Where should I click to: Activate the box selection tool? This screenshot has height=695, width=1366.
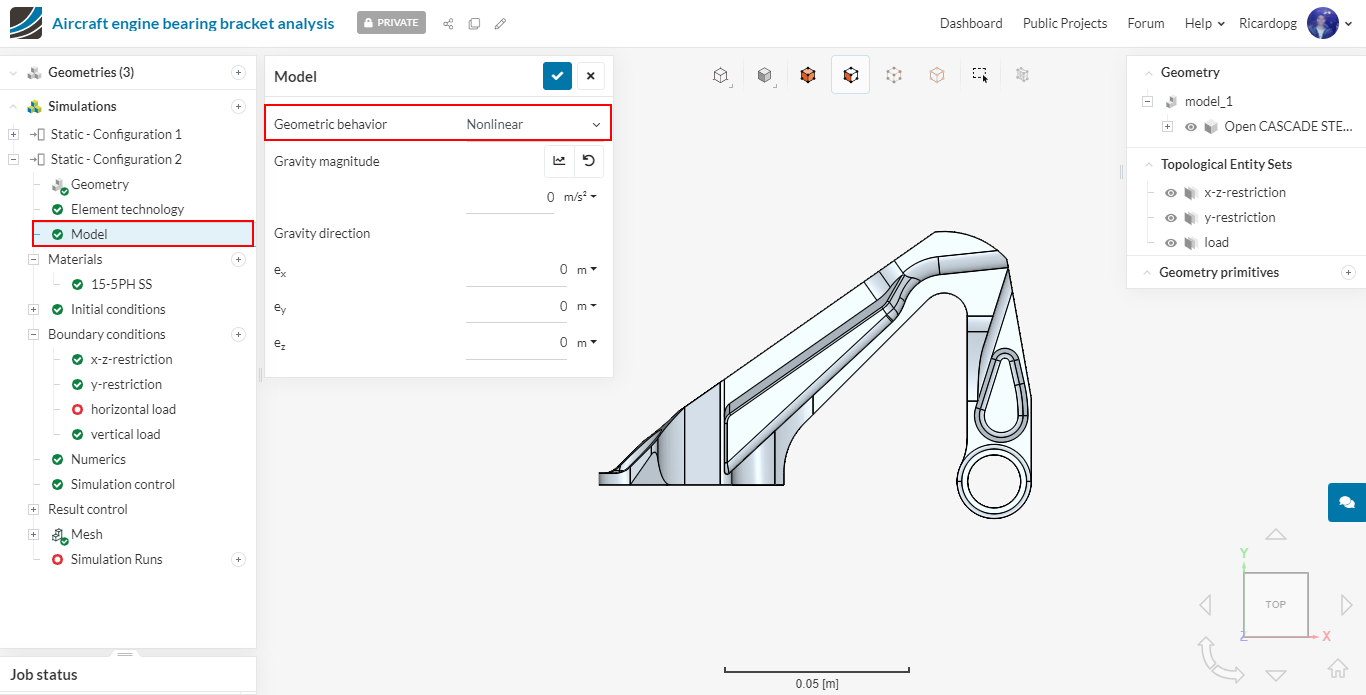[x=979, y=75]
